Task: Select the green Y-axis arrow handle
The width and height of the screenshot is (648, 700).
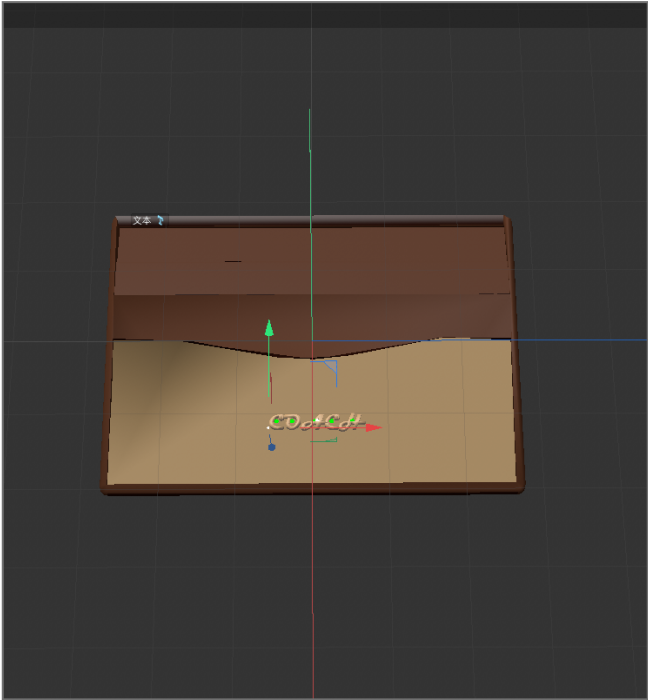Action: tap(268, 329)
